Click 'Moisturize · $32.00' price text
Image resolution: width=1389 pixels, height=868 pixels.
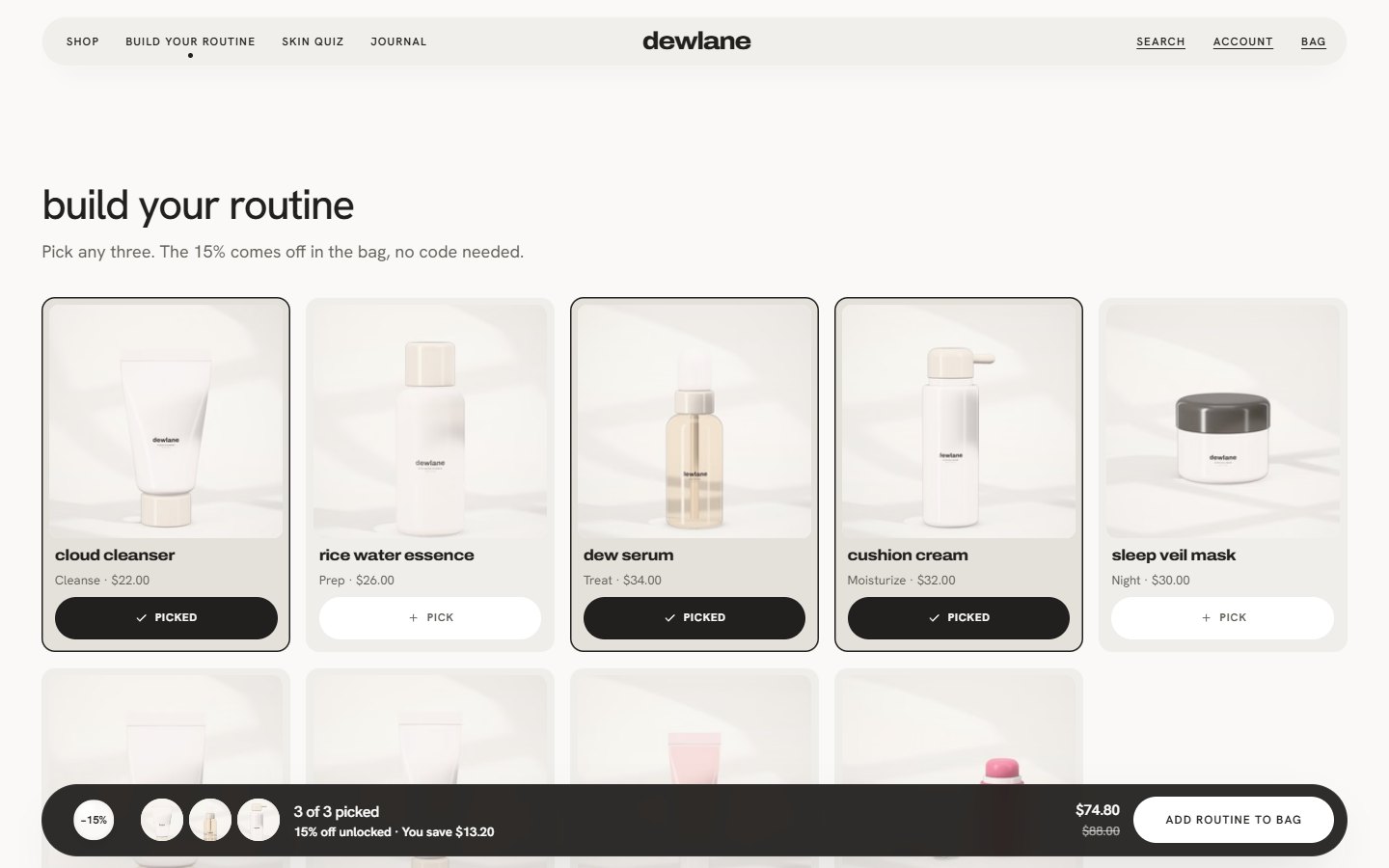tap(901, 581)
